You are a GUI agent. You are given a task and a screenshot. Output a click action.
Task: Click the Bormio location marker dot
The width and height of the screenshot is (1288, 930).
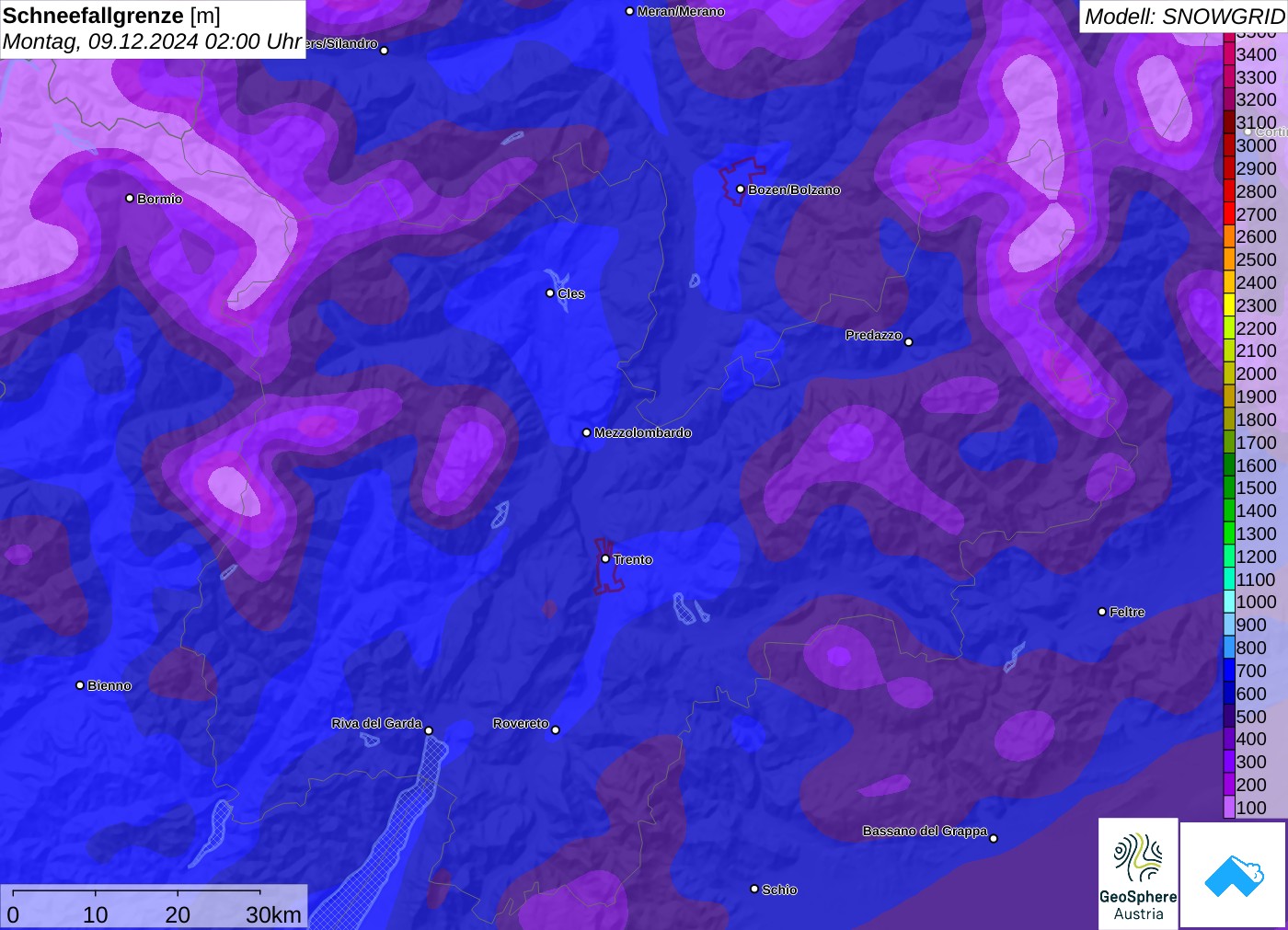(130, 199)
